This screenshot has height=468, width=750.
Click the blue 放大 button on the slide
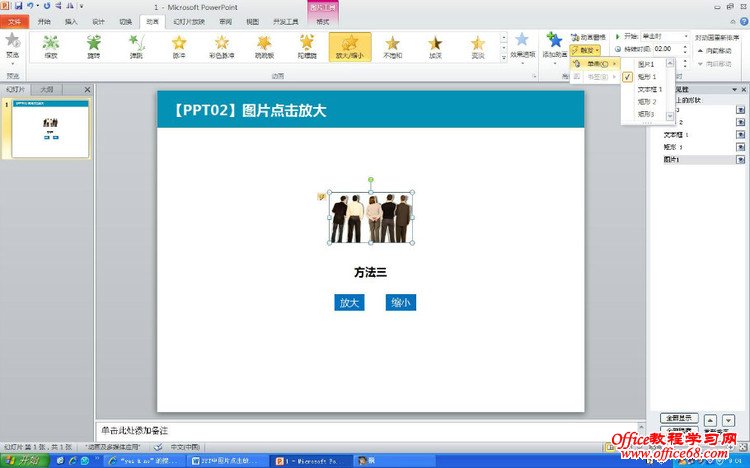tap(349, 302)
